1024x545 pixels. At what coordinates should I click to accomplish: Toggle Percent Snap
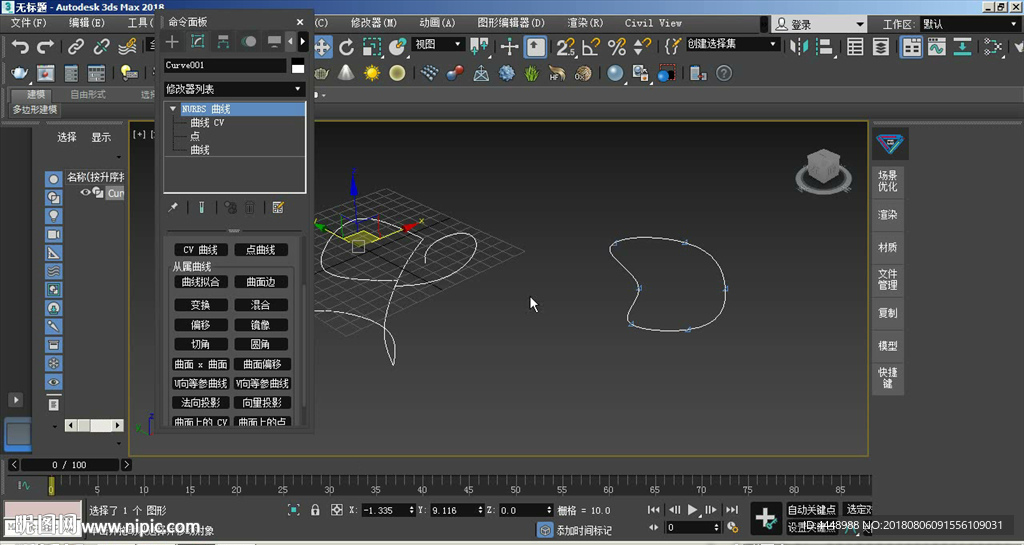(x=616, y=47)
